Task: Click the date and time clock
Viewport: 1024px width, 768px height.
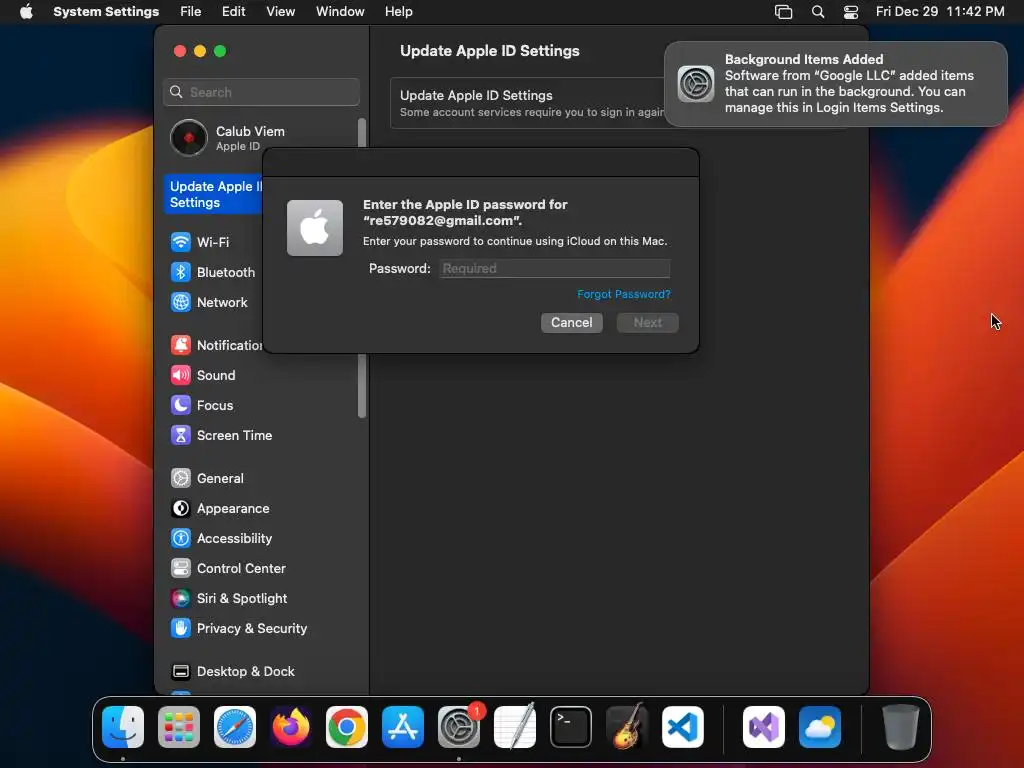Action: coord(940,12)
